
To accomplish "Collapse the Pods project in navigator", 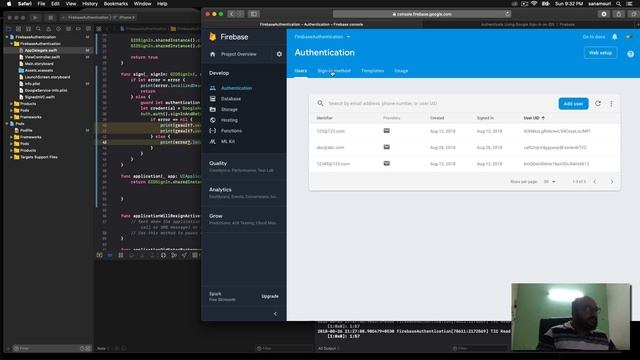I will pyautogui.click(x=7, y=124).
